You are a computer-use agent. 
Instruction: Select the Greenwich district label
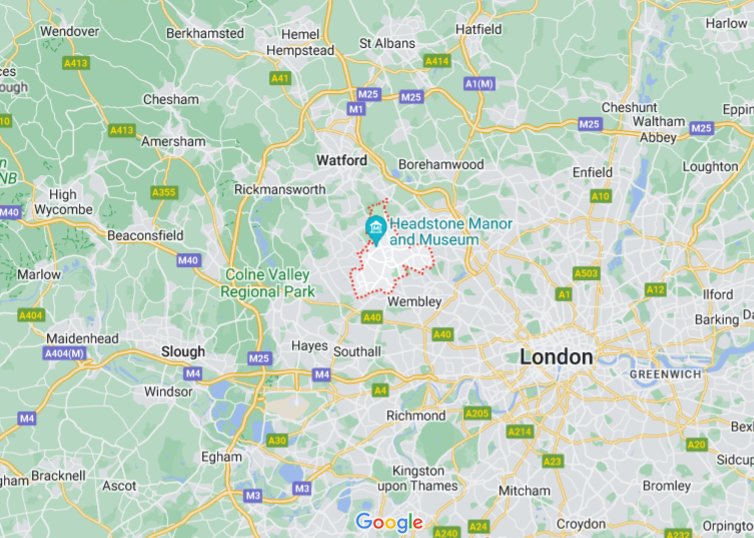pos(666,374)
